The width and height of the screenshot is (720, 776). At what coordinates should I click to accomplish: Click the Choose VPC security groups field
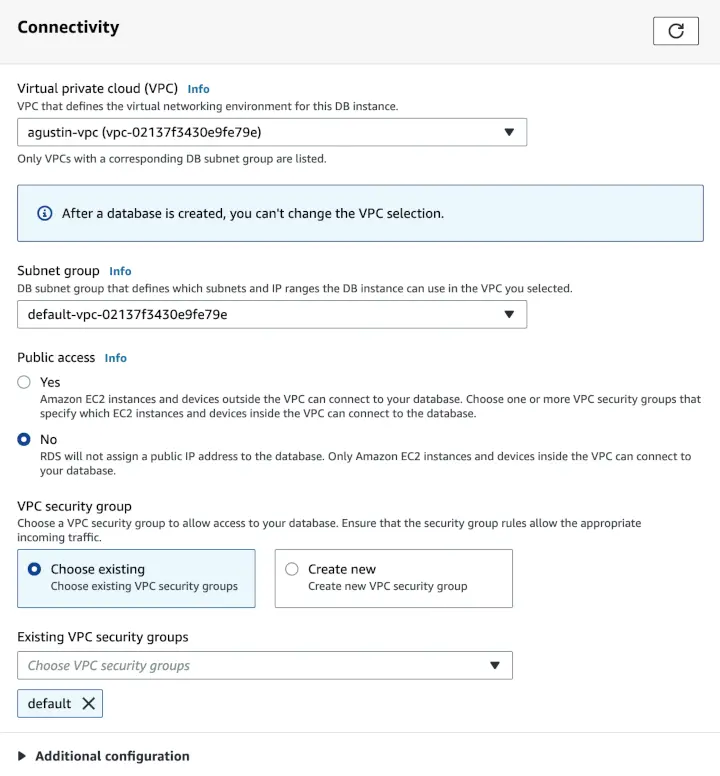250,666
